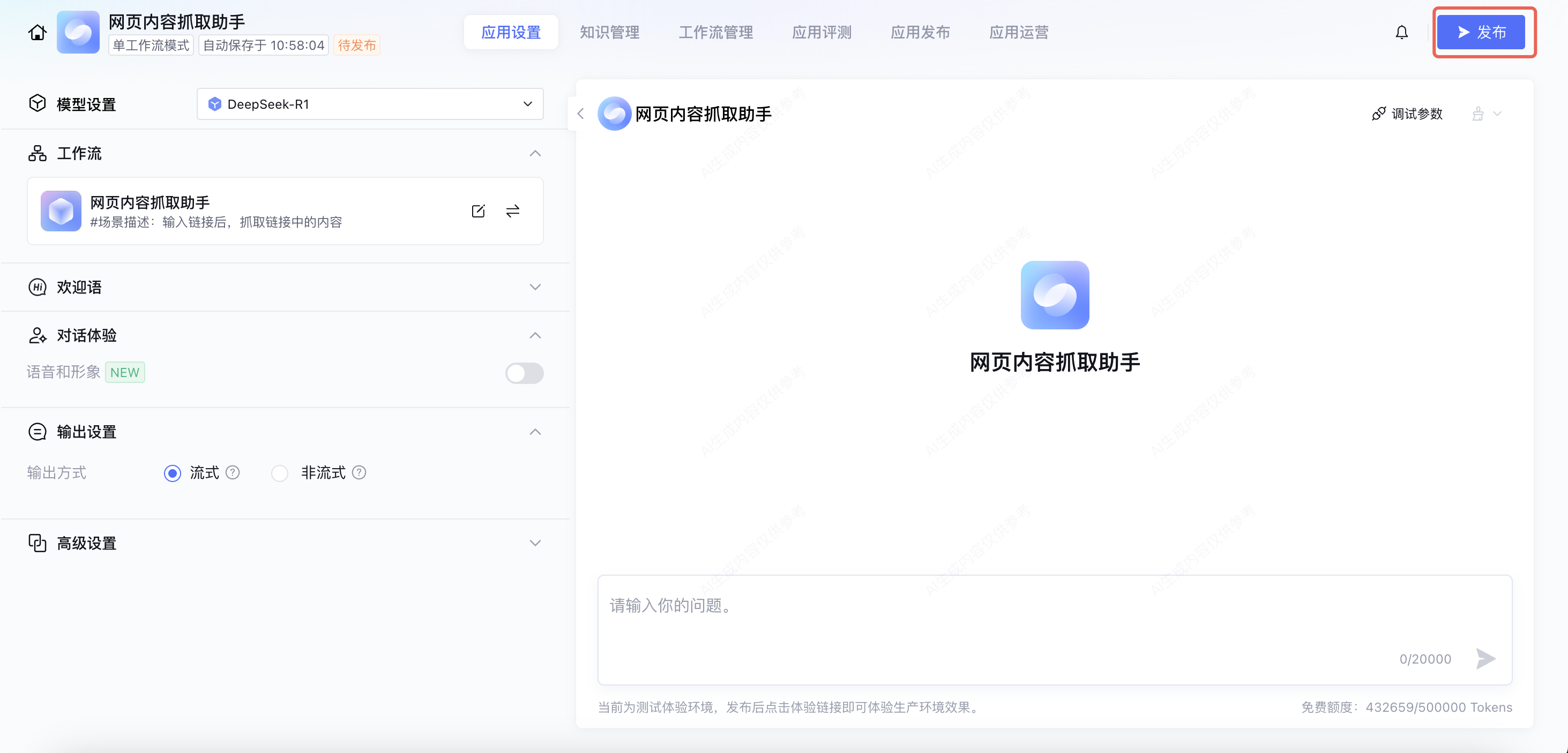Open 调试参数 debug settings
The width and height of the screenshot is (1568, 753).
[x=1407, y=114]
